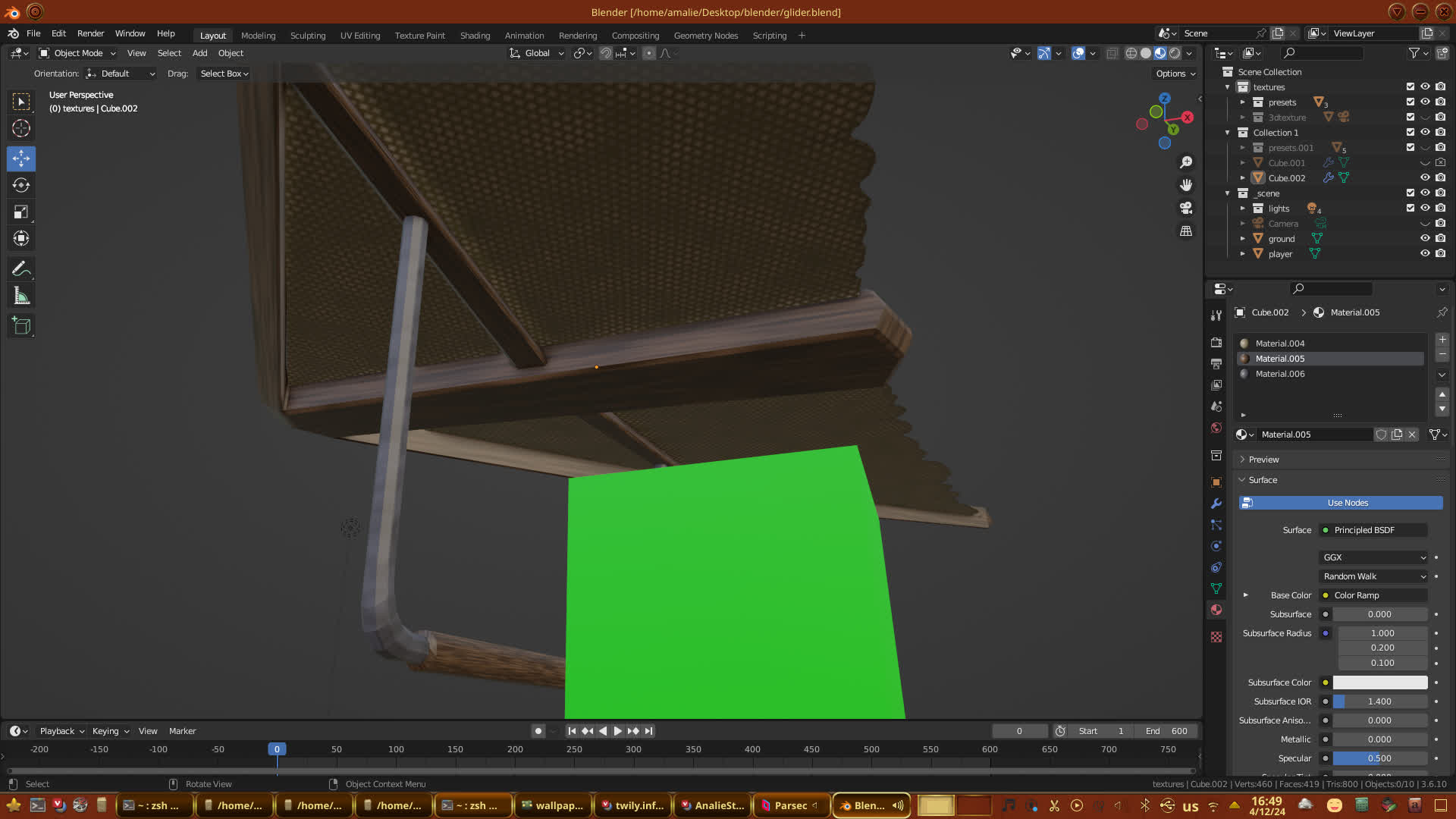Click the Annotate pencil tool
Viewport: 1456px width, 819px height.
[21, 269]
